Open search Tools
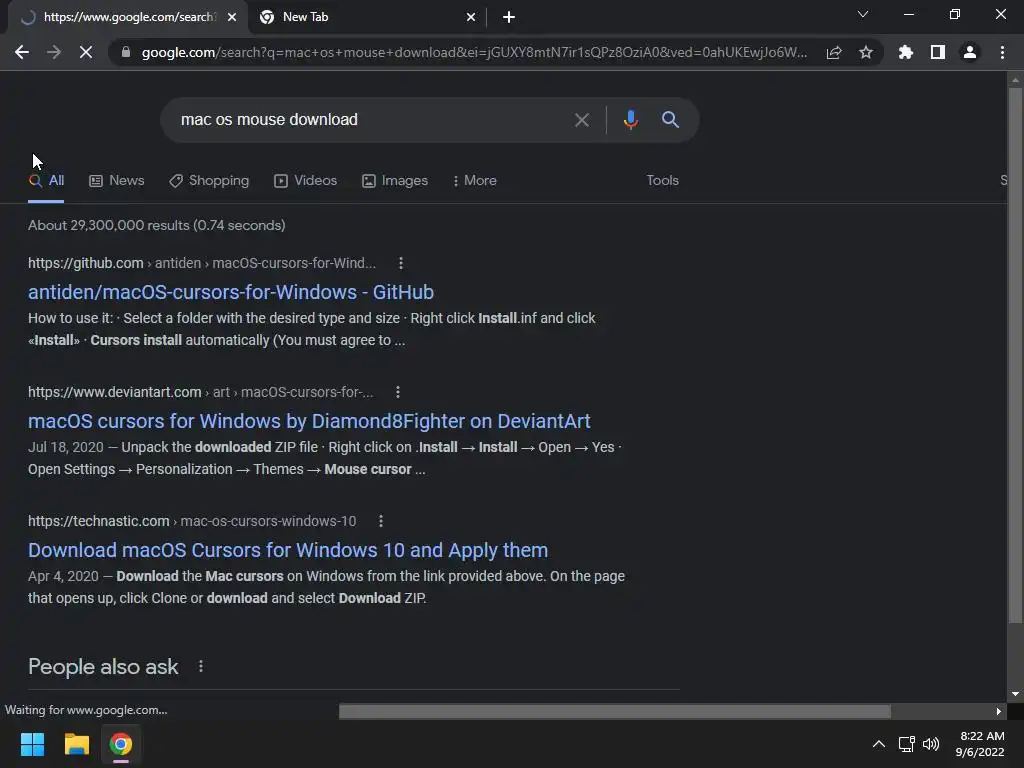The image size is (1024, 768). 662,180
